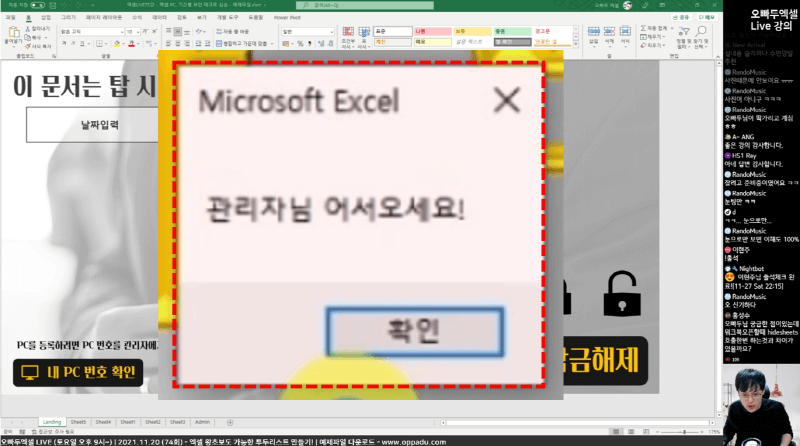Click the 서식 복사 format painter icon
The image size is (800, 446).
(28, 46)
